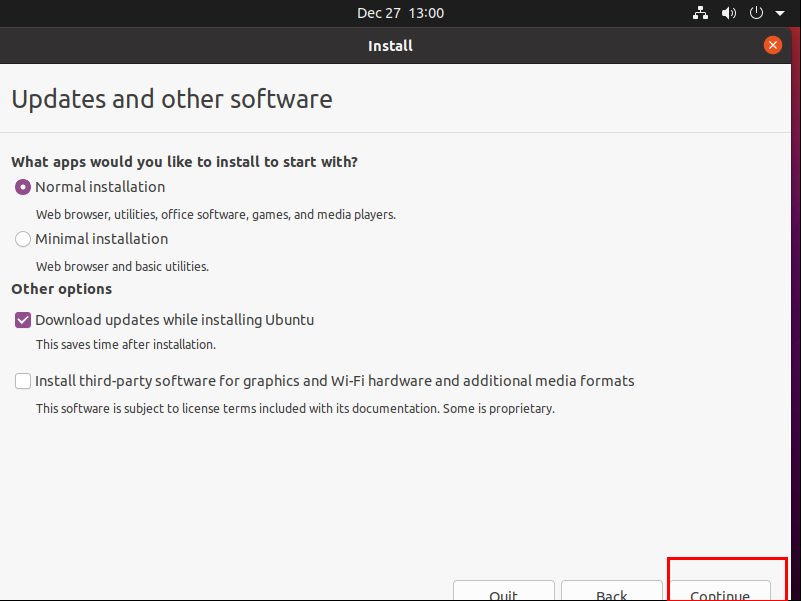Image resolution: width=801 pixels, height=601 pixels.
Task: Open the clock showing Dec 27 13:00
Action: pyautogui.click(x=400, y=13)
